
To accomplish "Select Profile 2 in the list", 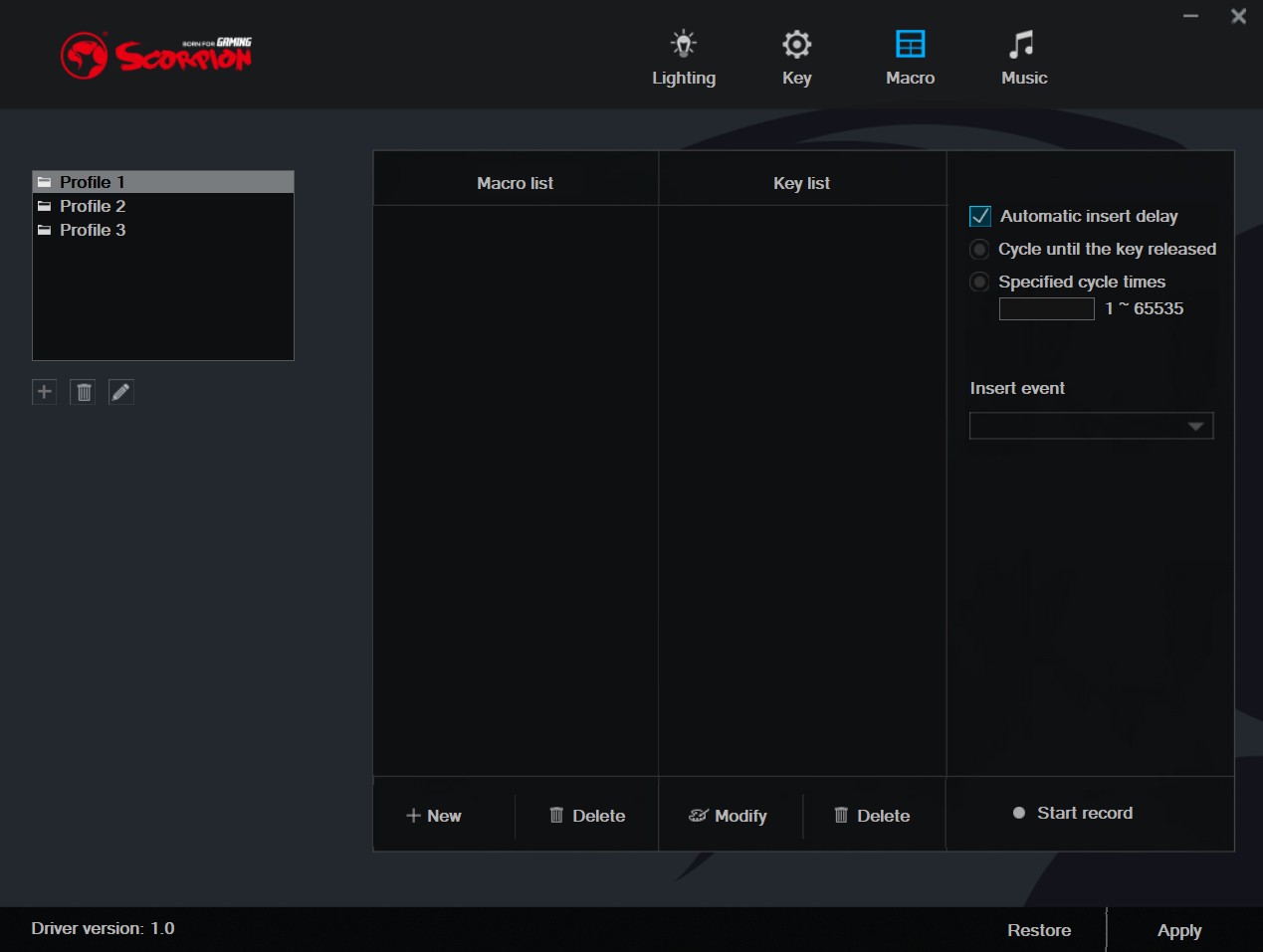I will [x=93, y=206].
